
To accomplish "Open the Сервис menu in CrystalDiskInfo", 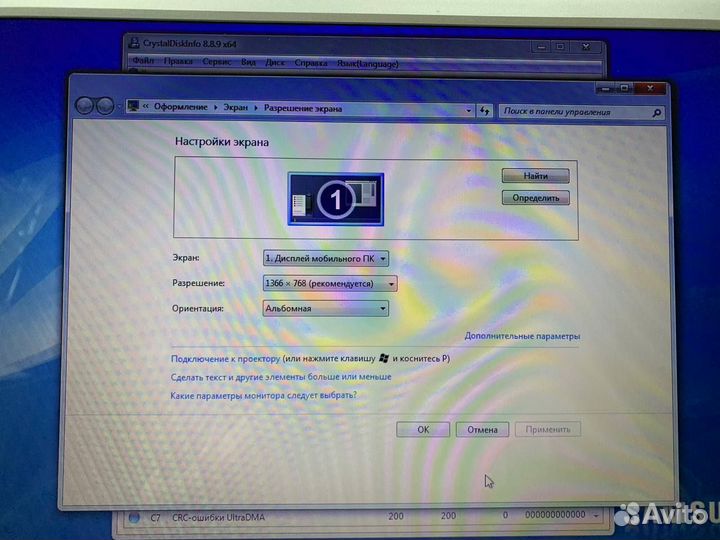I will (217, 61).
